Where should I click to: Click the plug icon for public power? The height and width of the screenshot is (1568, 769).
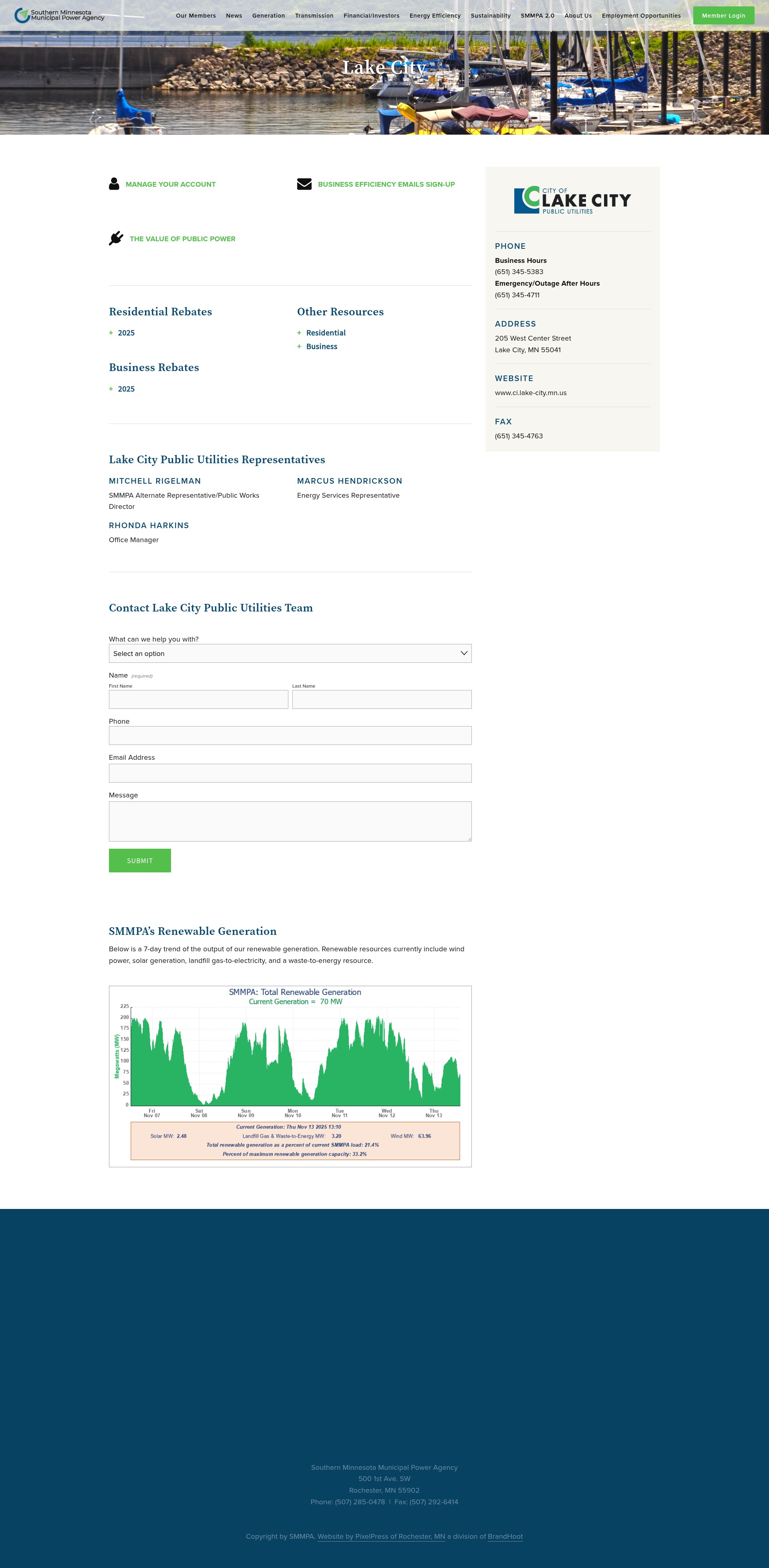(x=116, y=238)
